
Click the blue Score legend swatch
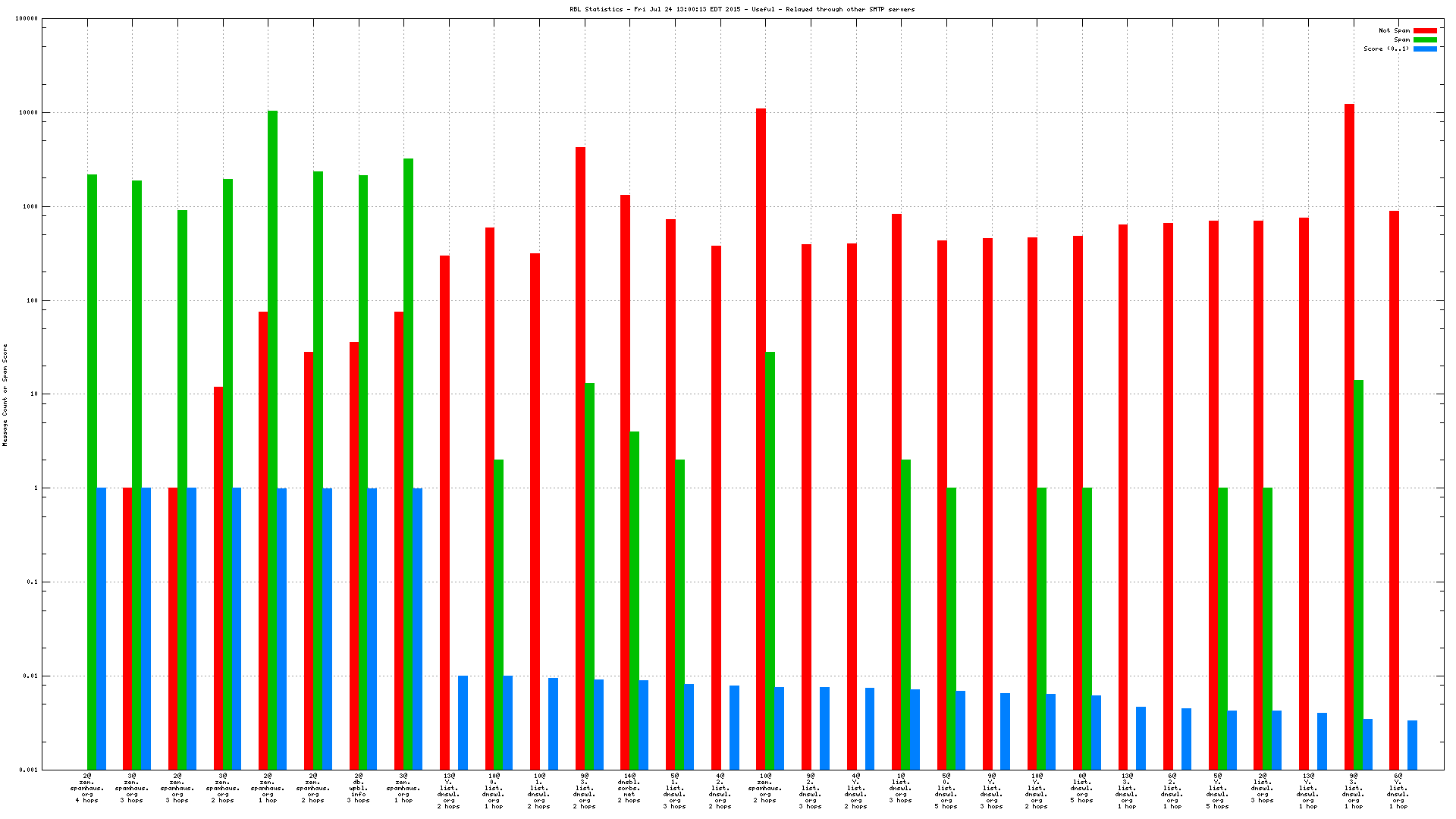pos(1425,49)
